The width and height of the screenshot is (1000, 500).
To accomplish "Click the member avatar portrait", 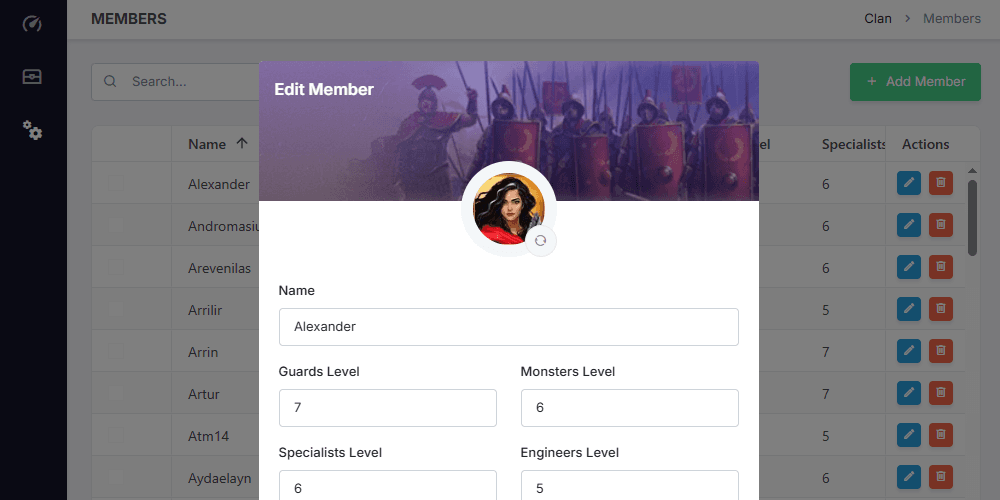I will [x=506, y=208].
